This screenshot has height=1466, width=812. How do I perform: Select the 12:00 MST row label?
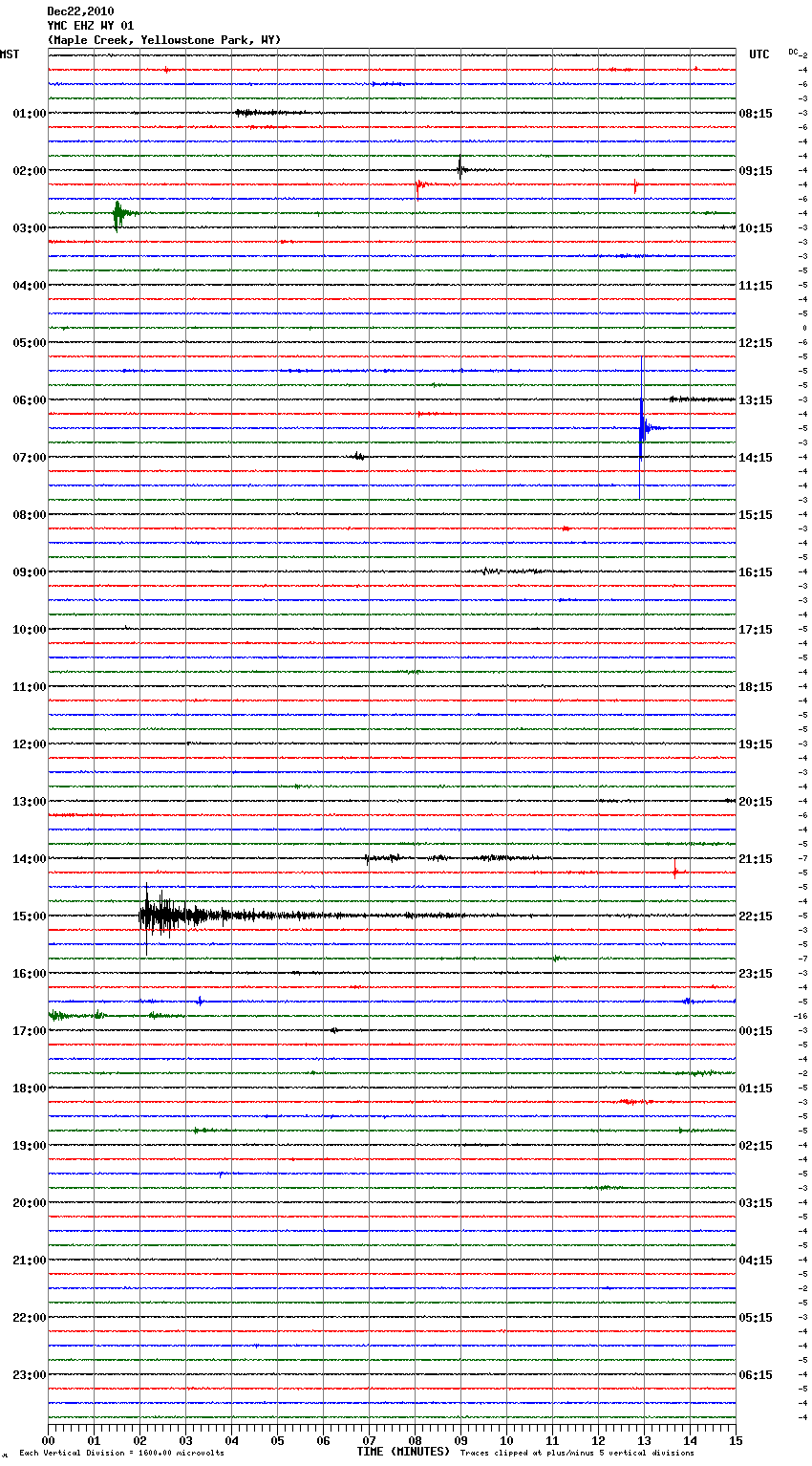coord(29,744)
